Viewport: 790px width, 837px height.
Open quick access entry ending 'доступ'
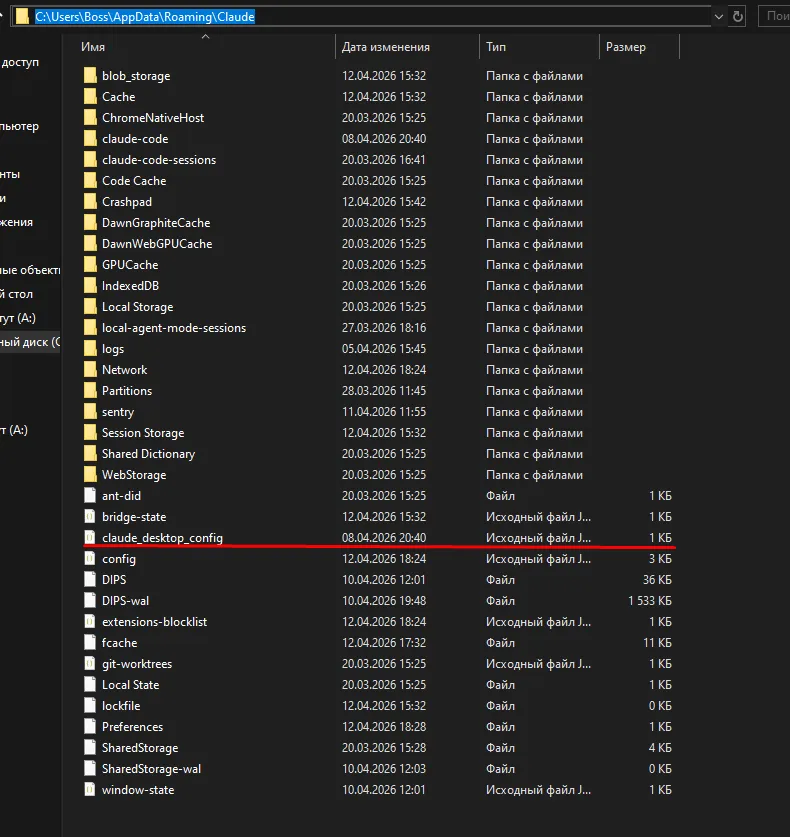20,62
